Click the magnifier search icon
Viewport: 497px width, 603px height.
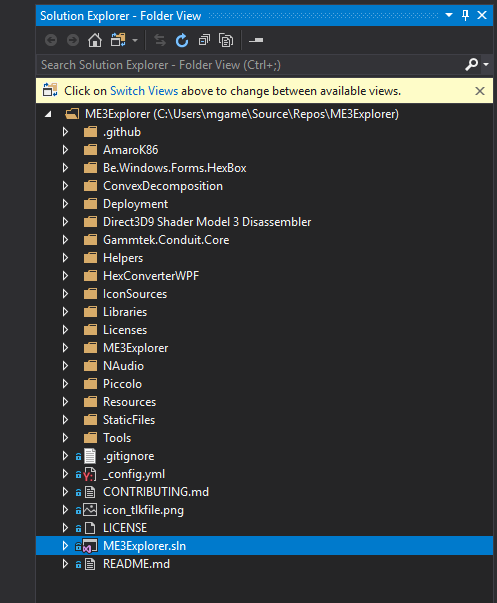pyautogui.click(x=471, y=64)
